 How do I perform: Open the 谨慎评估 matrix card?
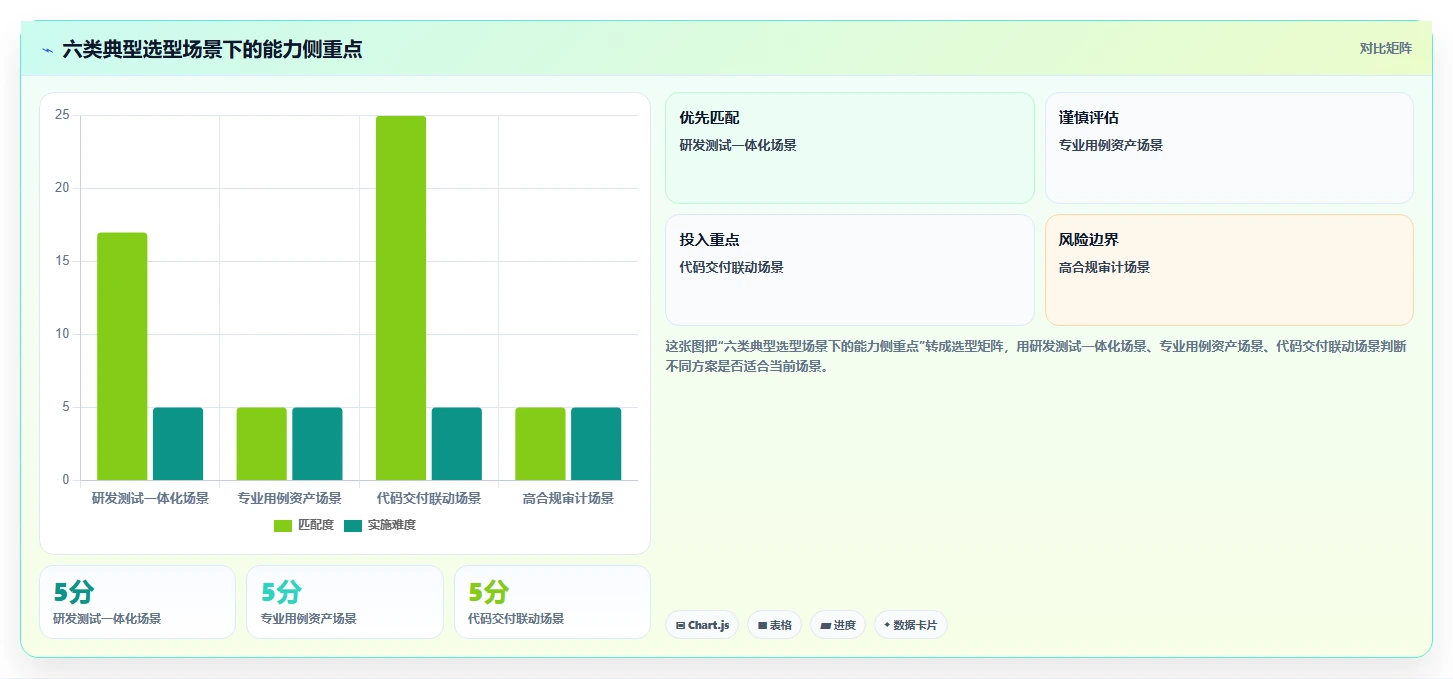1229,148
